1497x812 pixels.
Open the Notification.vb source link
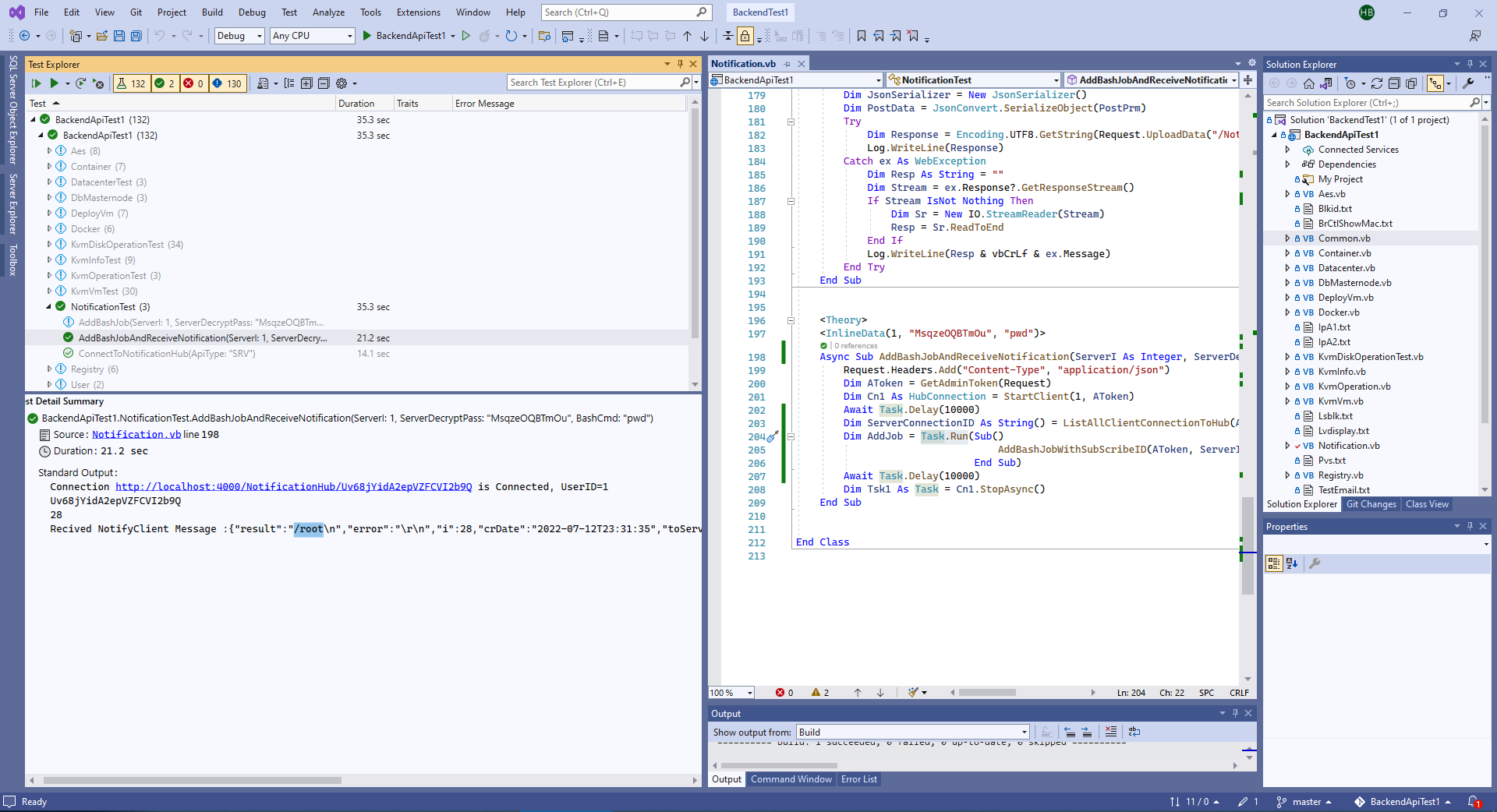point(136,435)
